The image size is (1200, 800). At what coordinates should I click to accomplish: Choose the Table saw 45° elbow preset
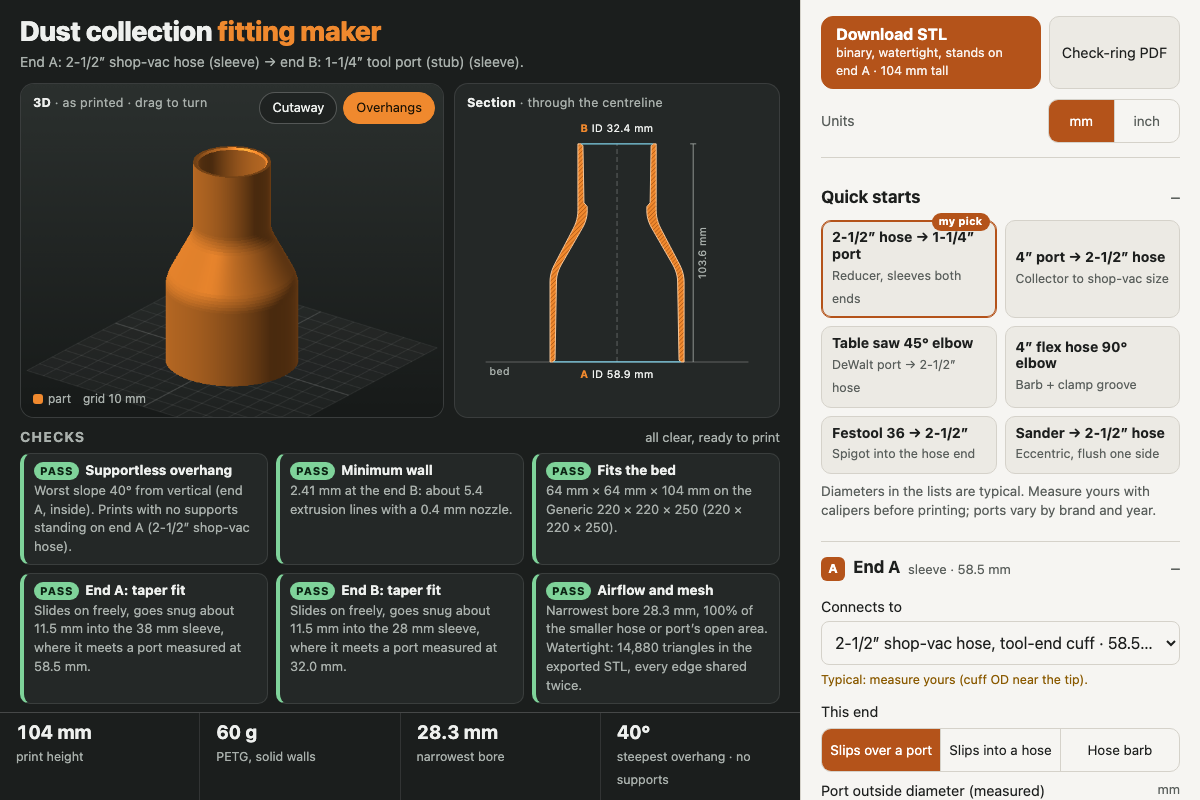click(x=909, y=367)
